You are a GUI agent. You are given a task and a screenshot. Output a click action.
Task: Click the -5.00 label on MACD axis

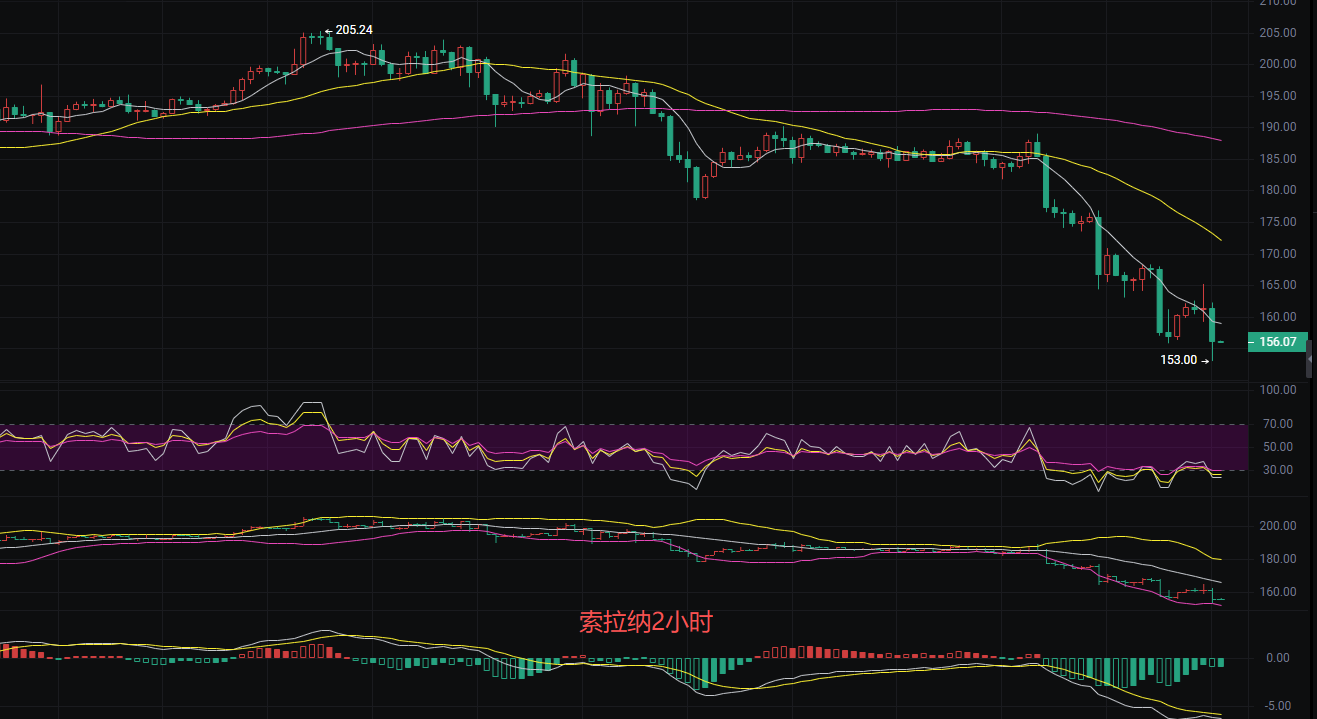pyautogui.click(x=1279, y=706)
